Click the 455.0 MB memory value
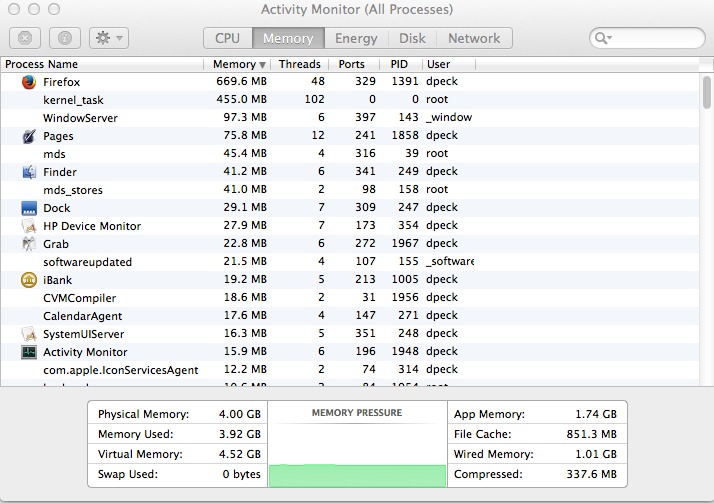Screen dimensions: 714x503 (x=241, y=99)
